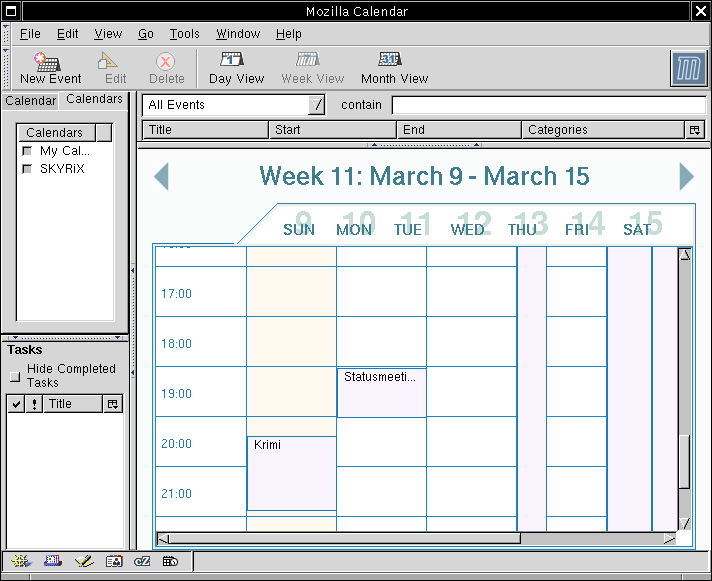This screenshot has width=712, height=581.
Task: Collapse calendars pane via splitter grippy
Action: tap(66, 338)
